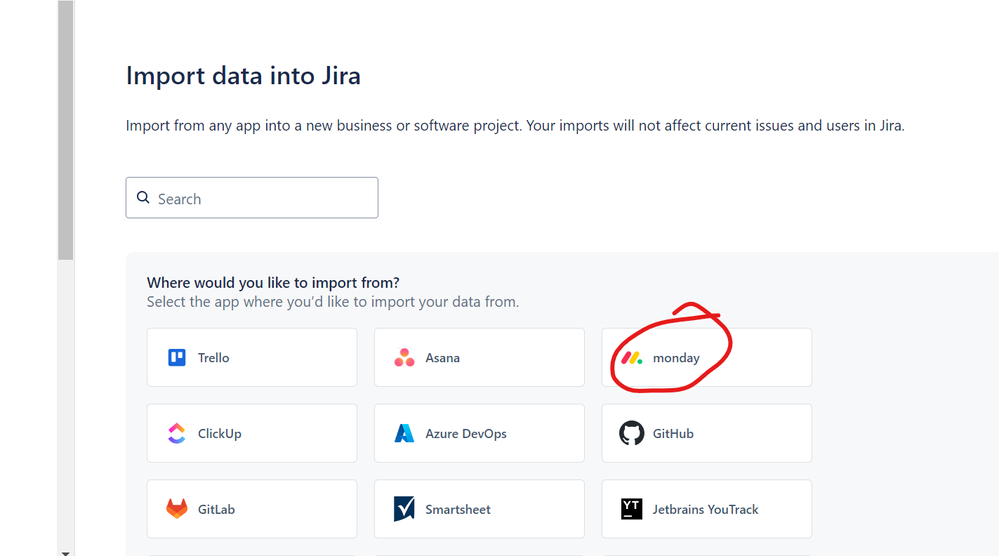
Task: Choose the Jetbrains YouTrack import card
Action: click(707, 509)
